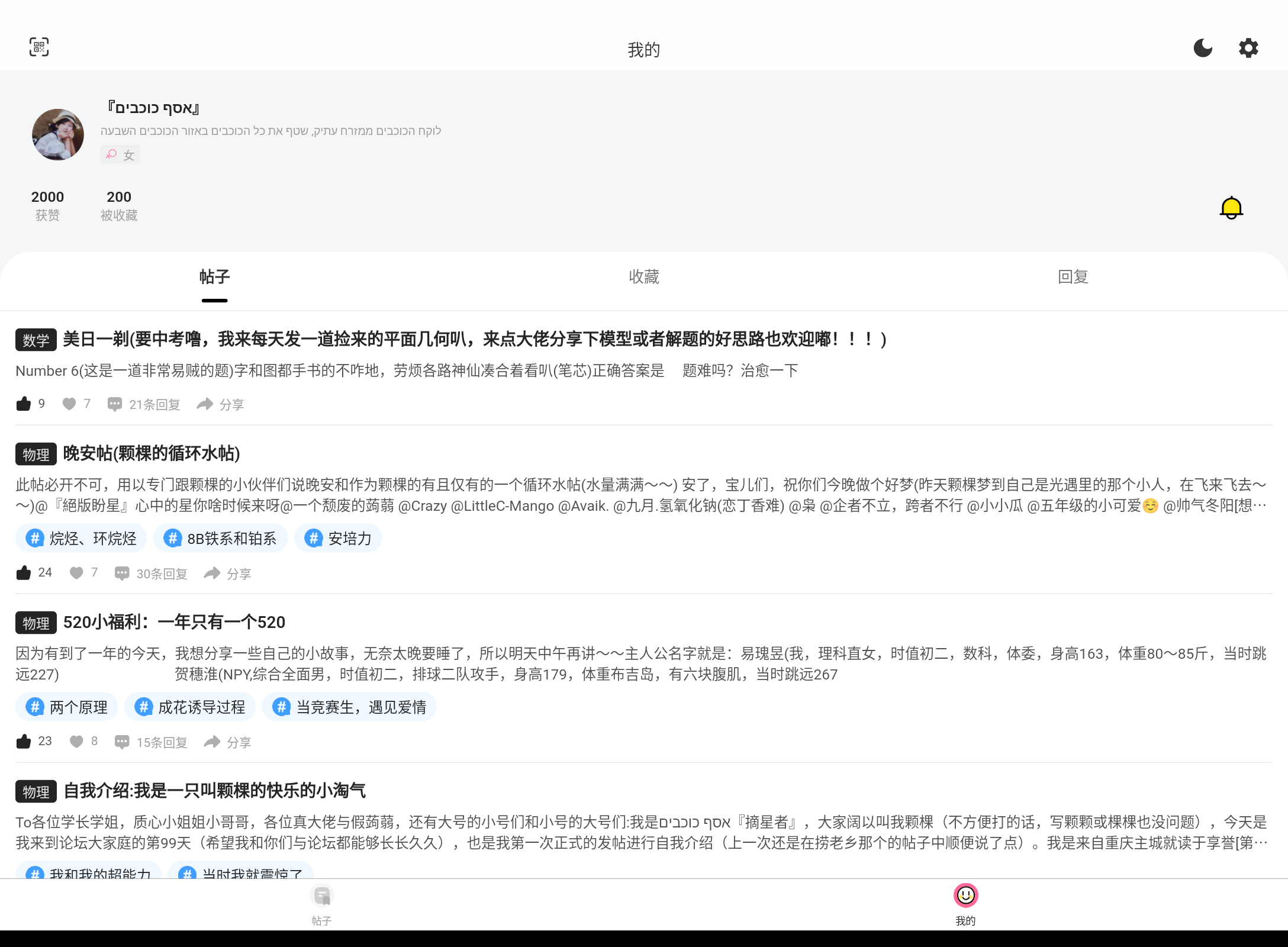Open the QR code scanner icon

click(x=39, y=47)
